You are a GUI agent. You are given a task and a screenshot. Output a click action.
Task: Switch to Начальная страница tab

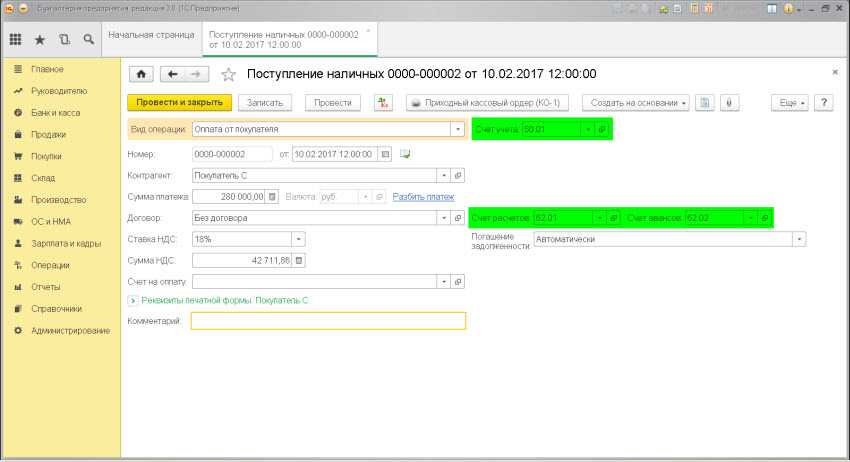[x=151, y=34]
